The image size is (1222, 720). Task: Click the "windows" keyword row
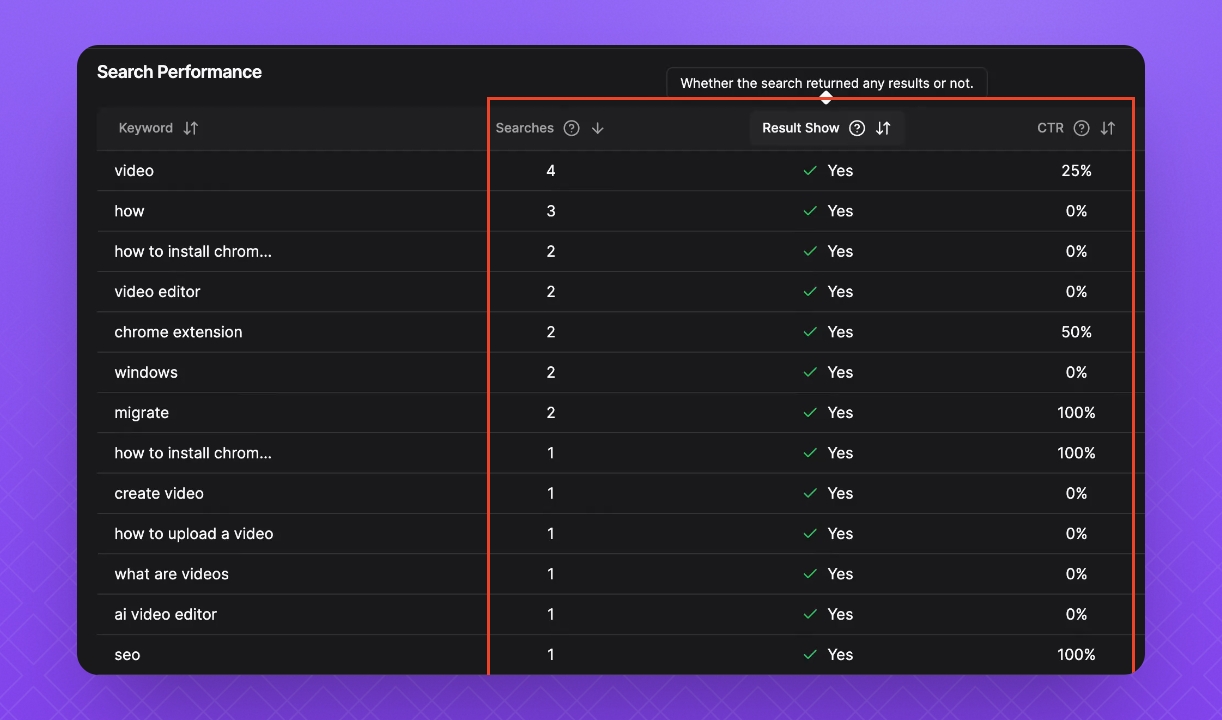point(146,372)
